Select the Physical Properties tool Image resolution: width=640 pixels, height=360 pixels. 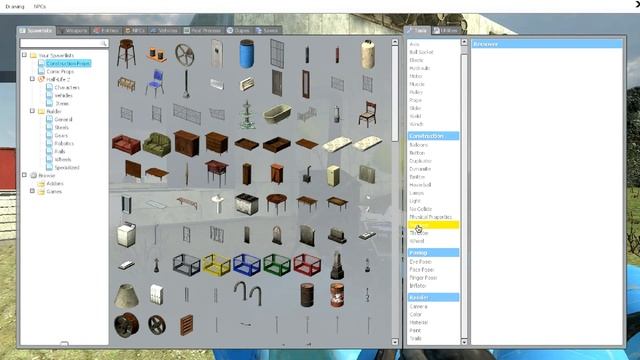coord(431,217)
